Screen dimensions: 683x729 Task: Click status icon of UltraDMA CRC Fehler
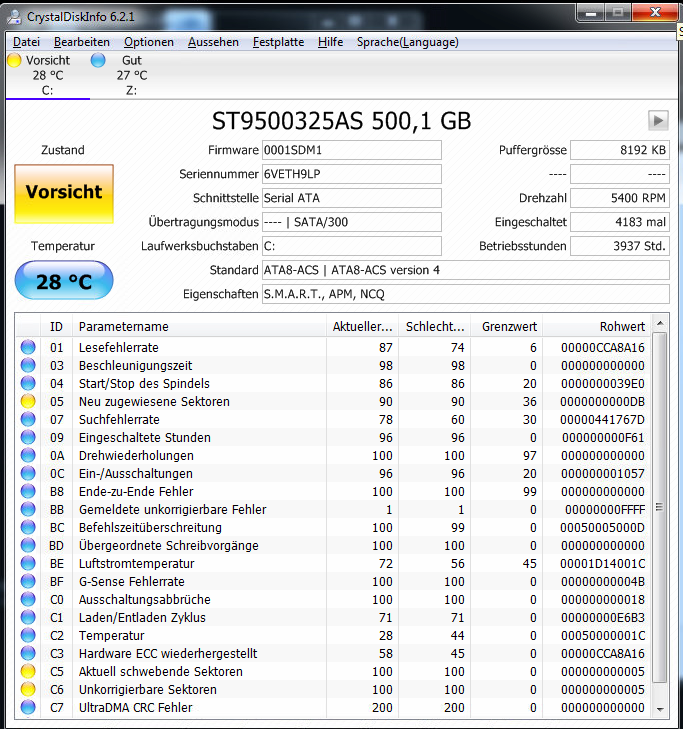[x=28, y=707]
